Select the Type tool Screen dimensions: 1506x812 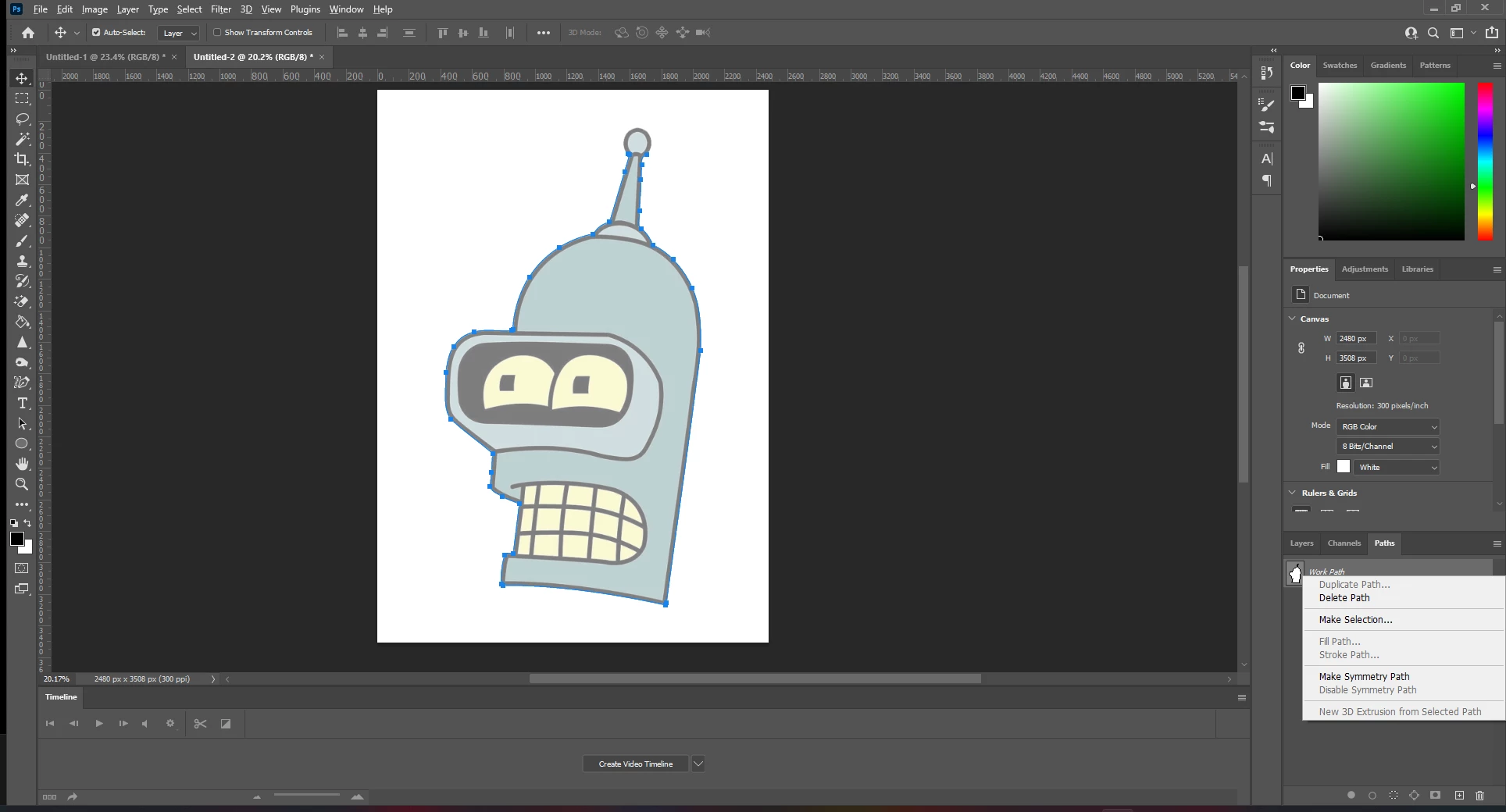[x=22, y=403]
